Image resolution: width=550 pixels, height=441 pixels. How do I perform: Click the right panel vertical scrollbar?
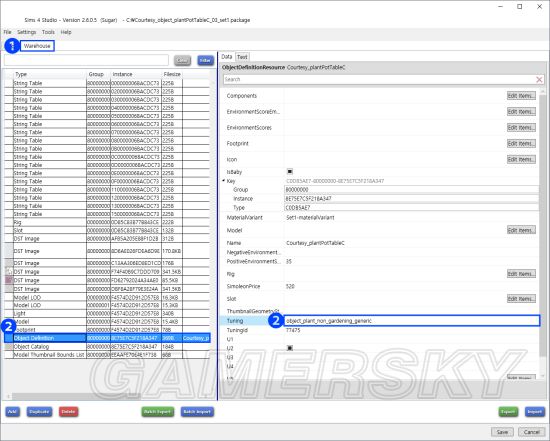pos(544,225)
